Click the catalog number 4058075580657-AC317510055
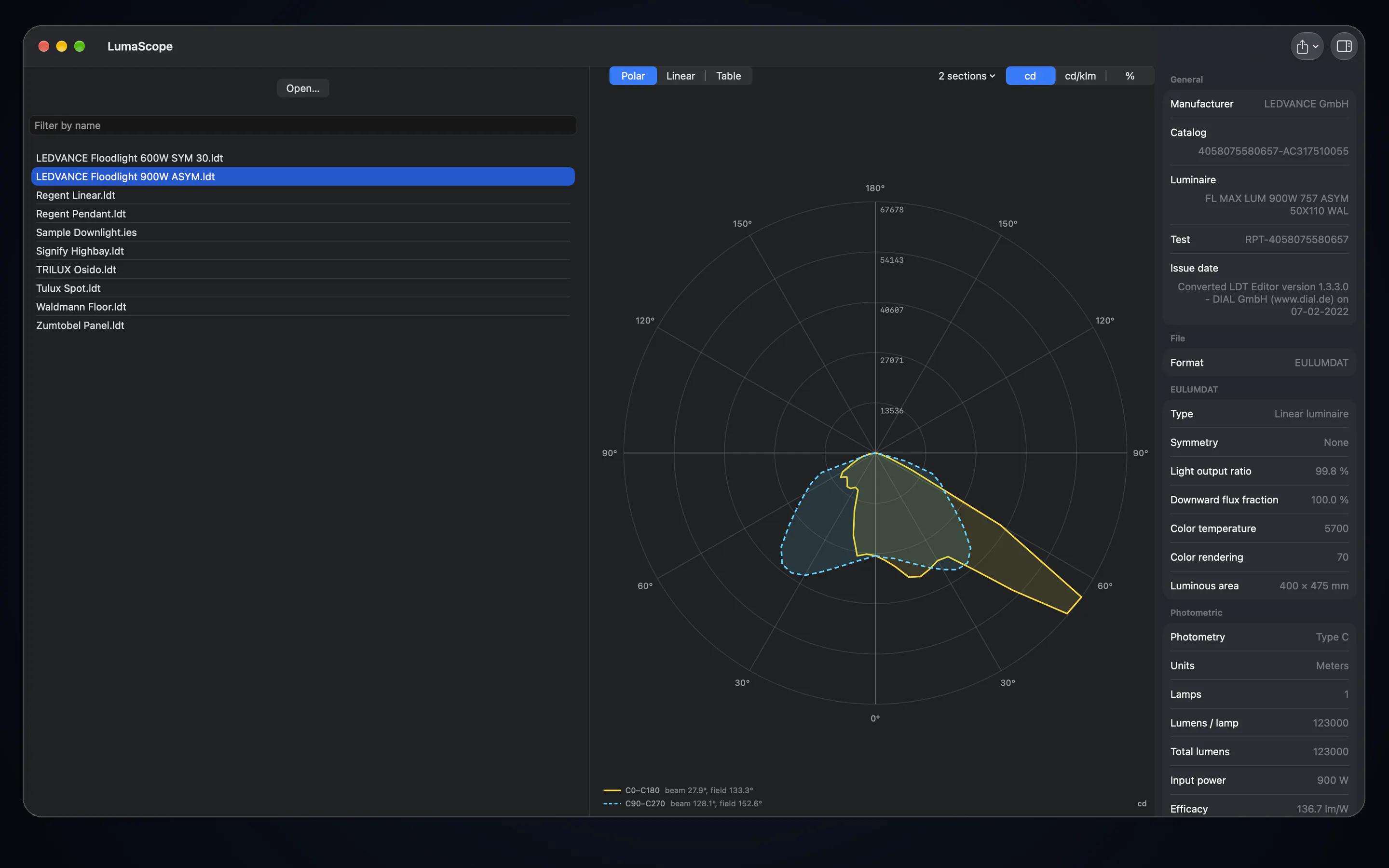This screenshot has height=868, width=1389. (1273, 151)
